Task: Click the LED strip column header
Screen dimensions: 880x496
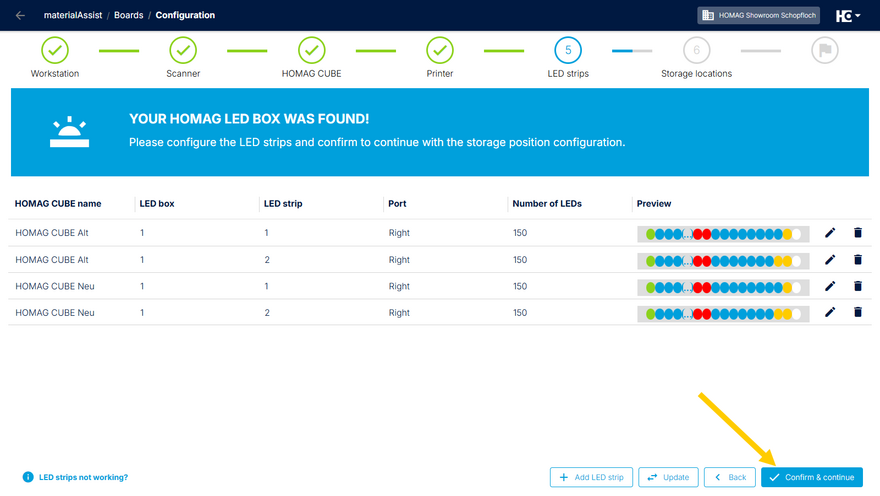Action: tap(283, 204)
